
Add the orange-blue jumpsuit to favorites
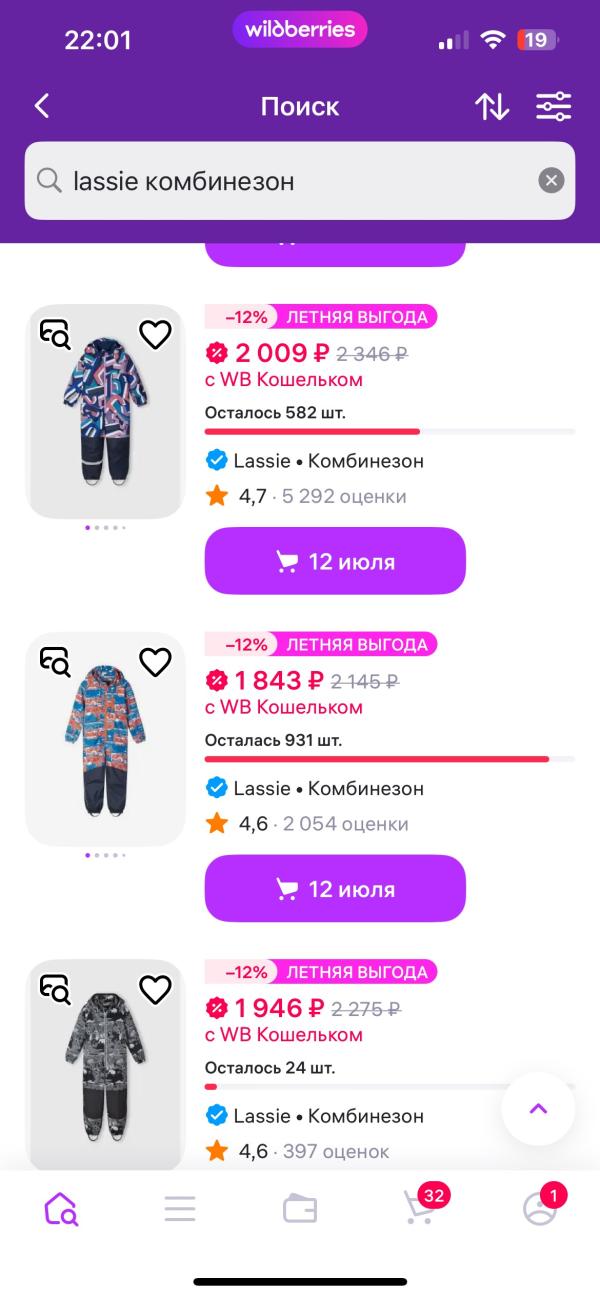pos(155,662)
